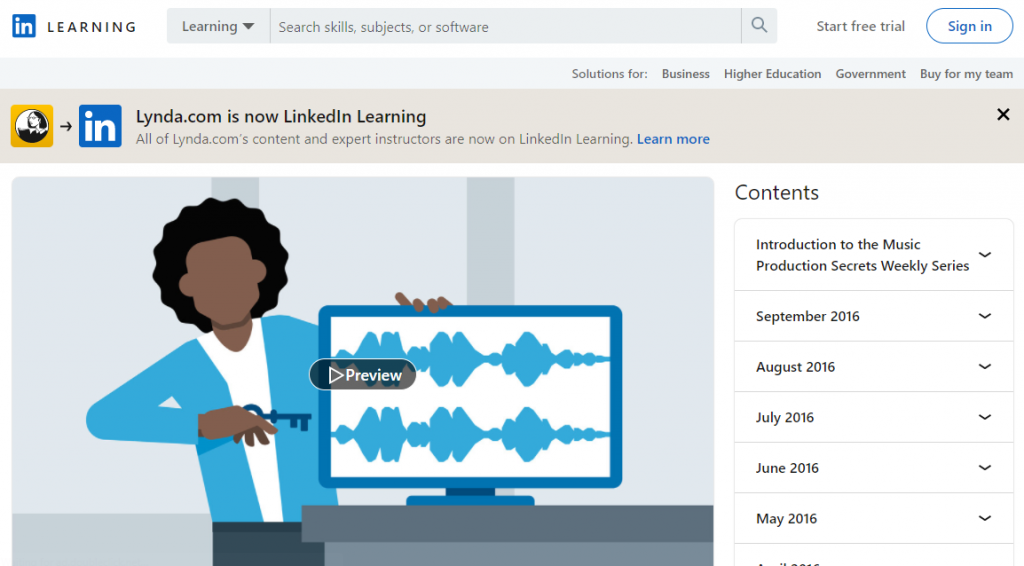Click the magnifying glass search icon
The width and height of the screenshot is (1024, 566).
pos(759,26)
